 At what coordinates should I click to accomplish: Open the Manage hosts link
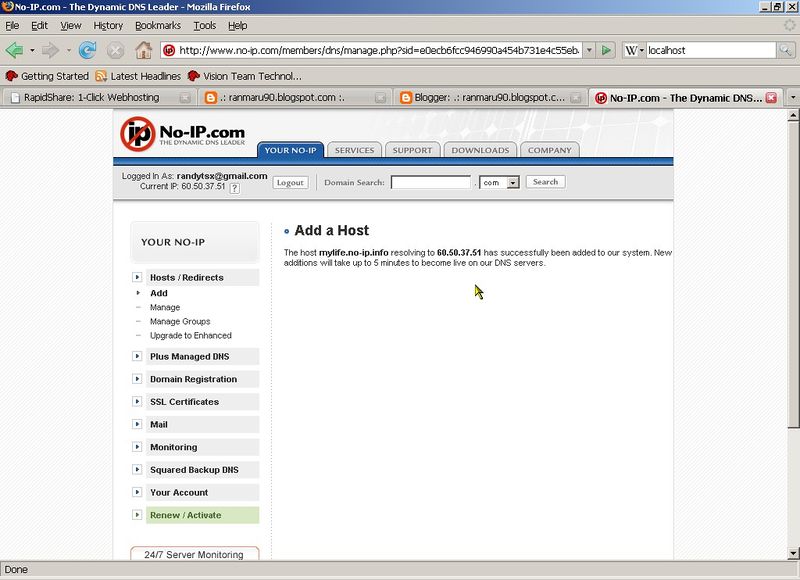(165, 307)
